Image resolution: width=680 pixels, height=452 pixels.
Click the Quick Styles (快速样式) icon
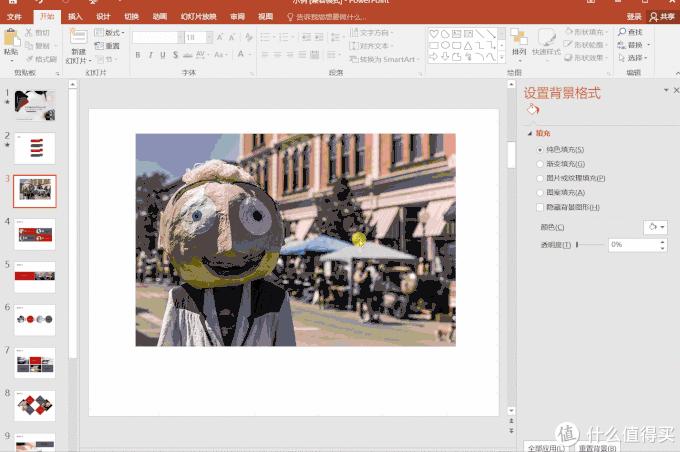click(x=546, y=37)
